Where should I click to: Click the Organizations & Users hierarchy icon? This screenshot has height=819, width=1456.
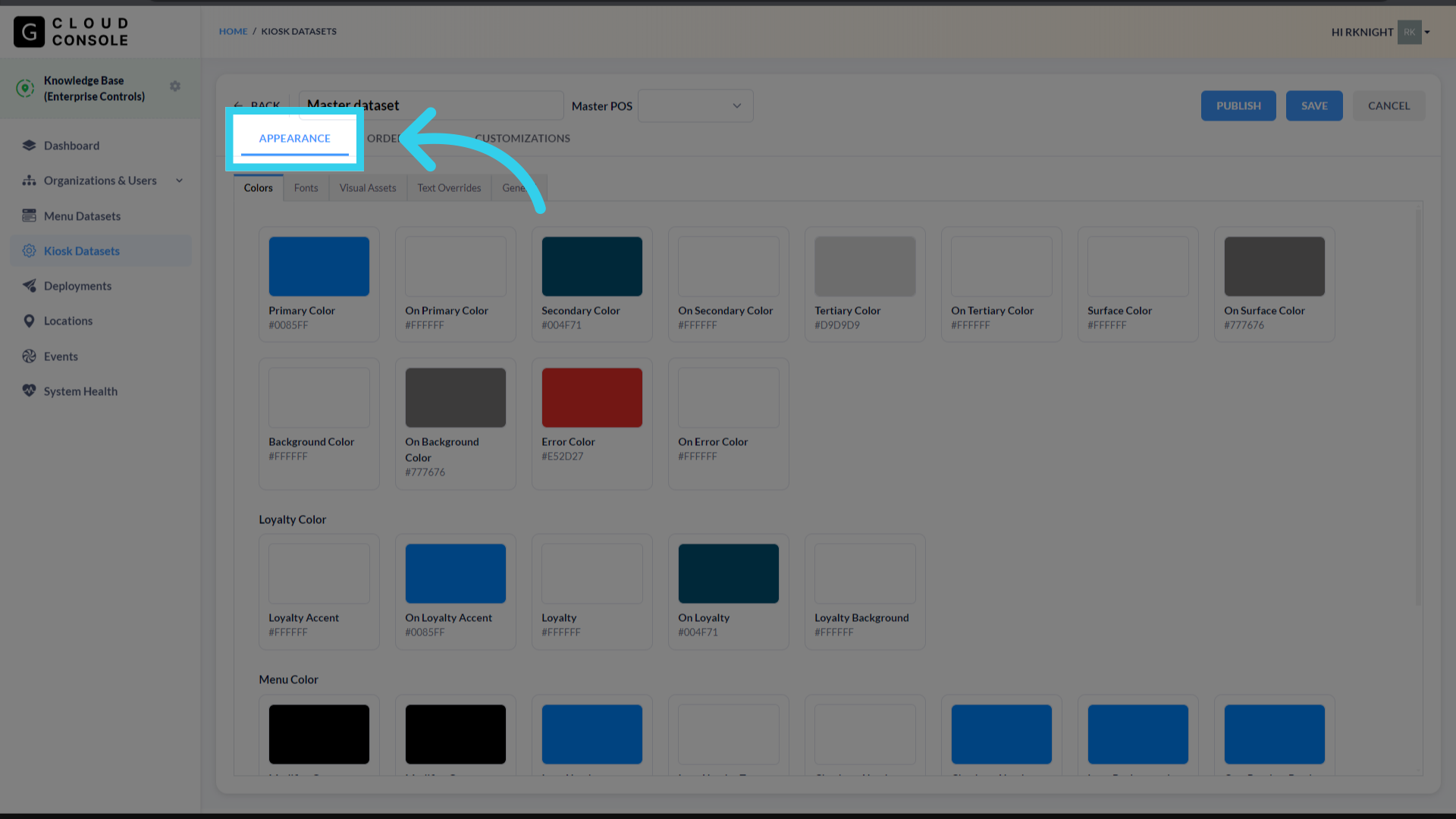[29, 180]
